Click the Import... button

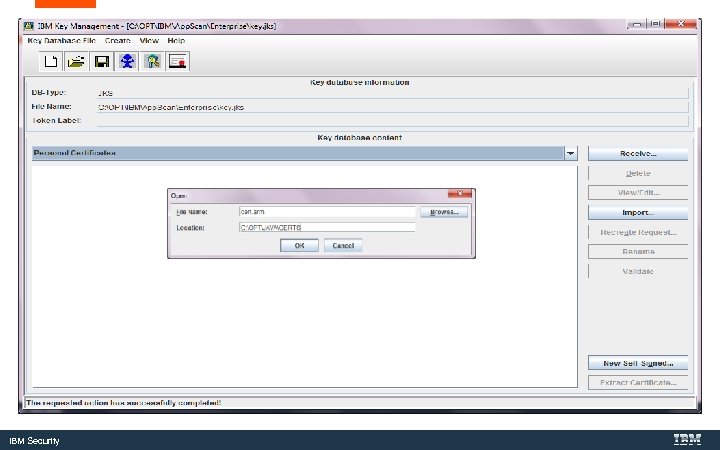638,213
